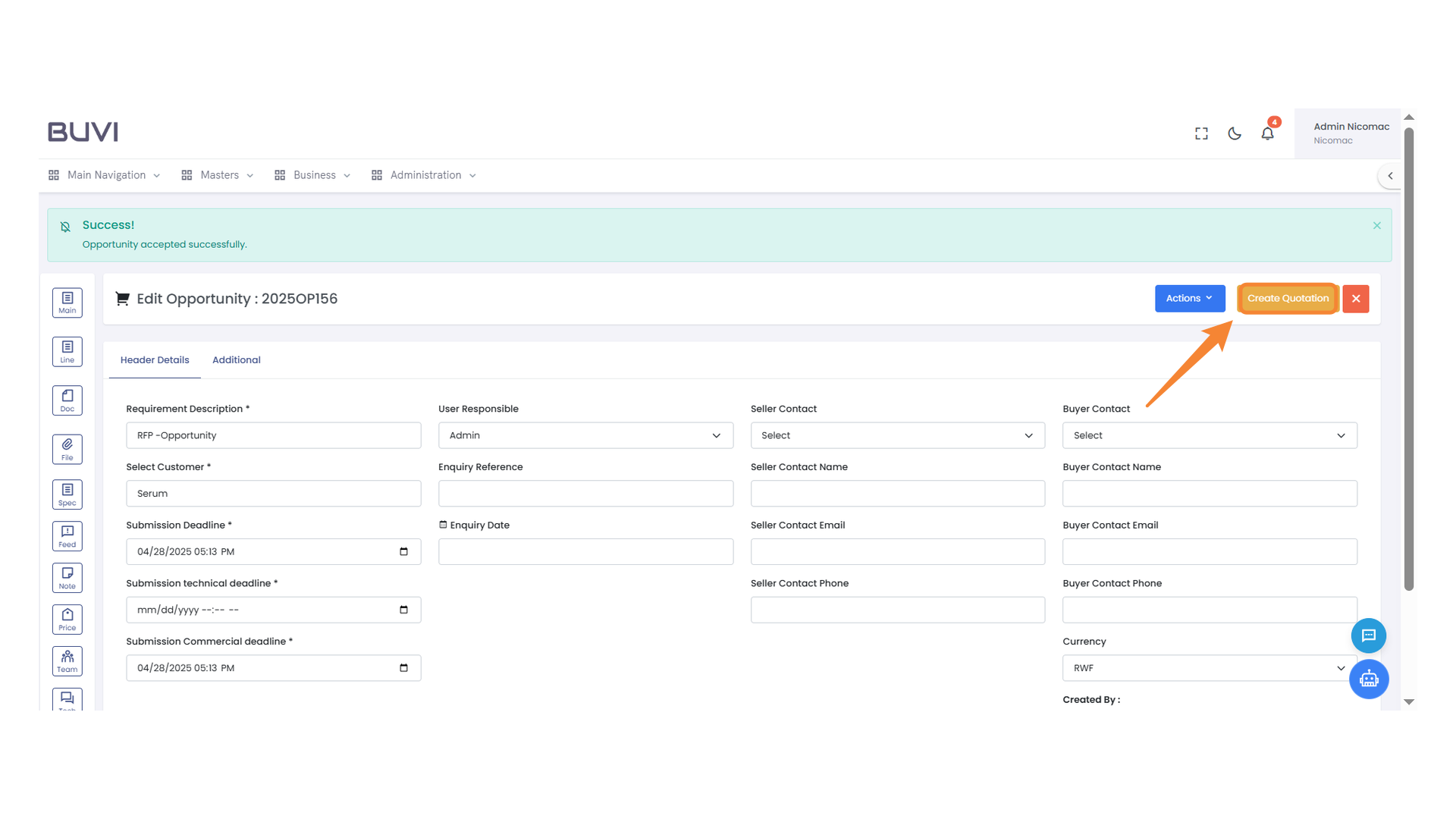Viewport: 1456px width, 819px height.
Task: Expand the User Responsible dropdown
Action: tap(585, 435)
